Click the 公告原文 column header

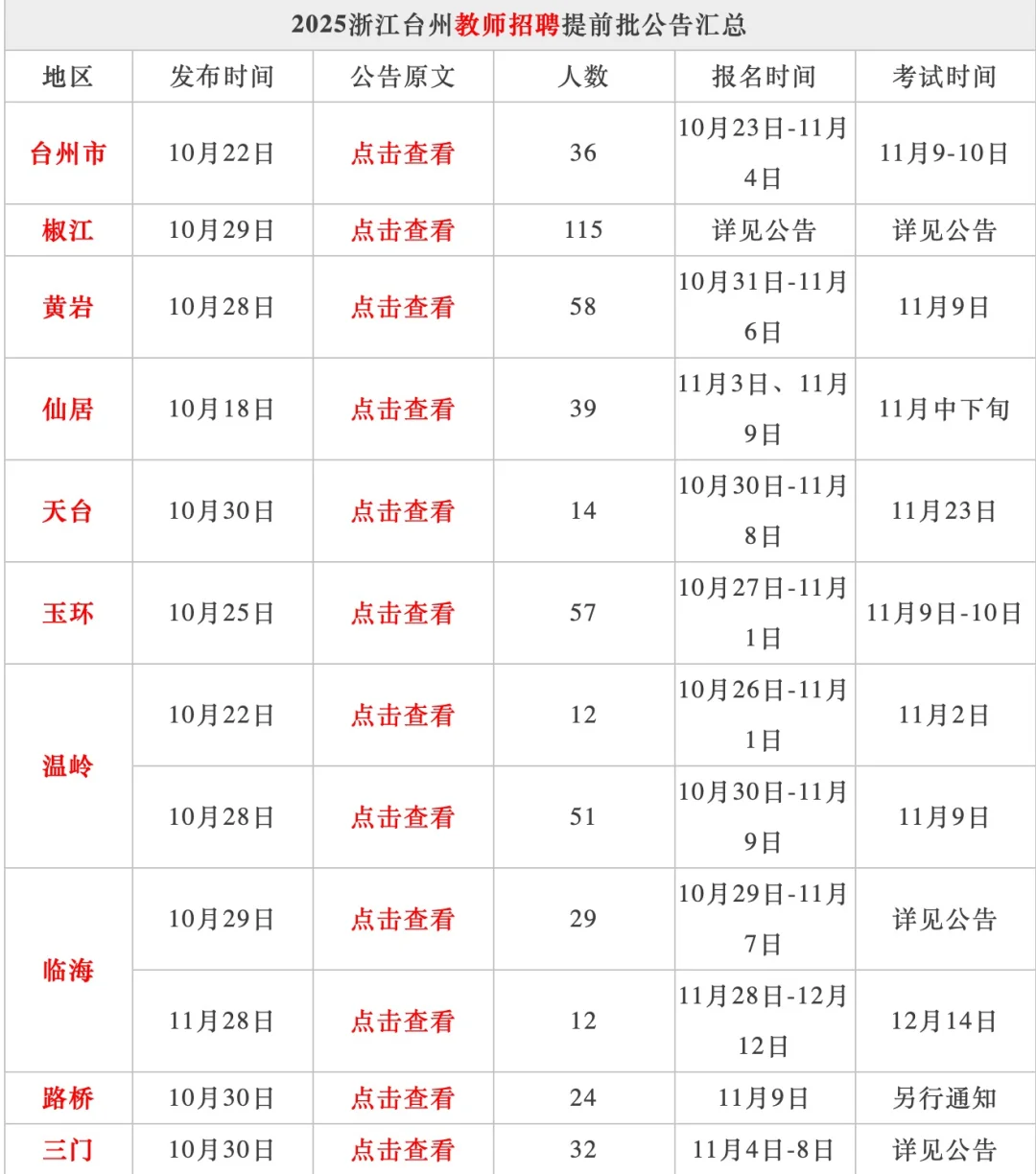click(x=403, y=77)
